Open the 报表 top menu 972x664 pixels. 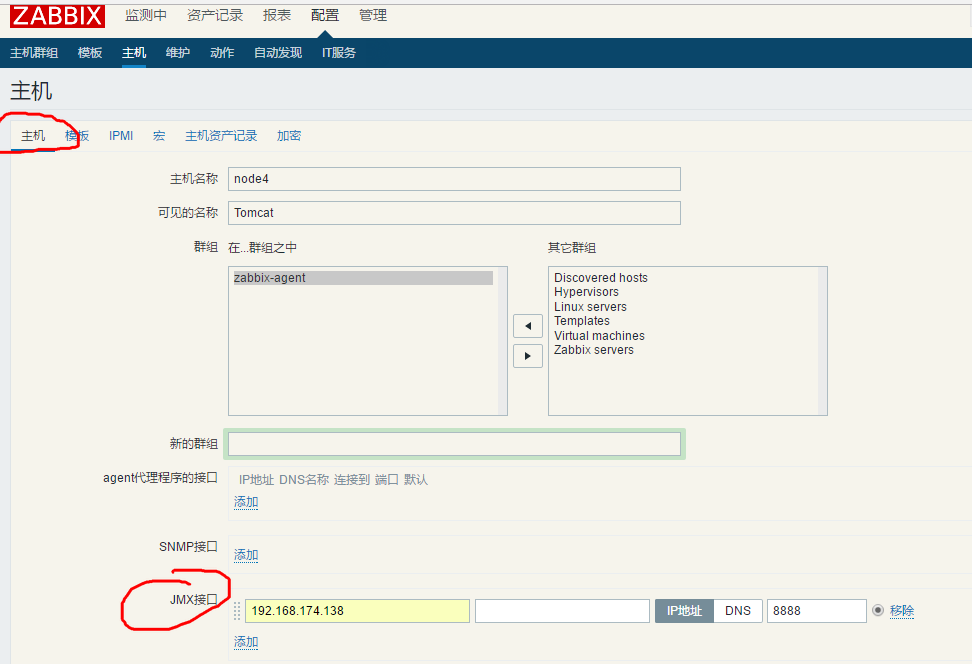tap(276, 15)
